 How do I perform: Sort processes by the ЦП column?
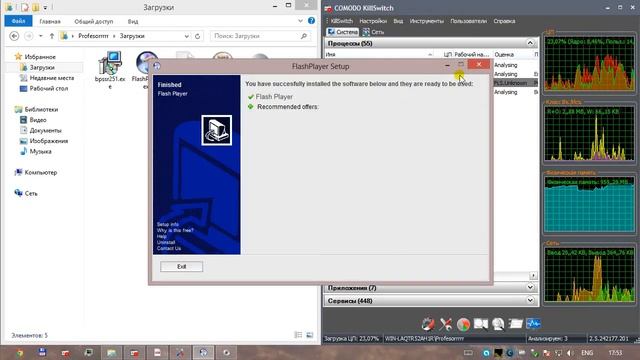click(447, 54)
